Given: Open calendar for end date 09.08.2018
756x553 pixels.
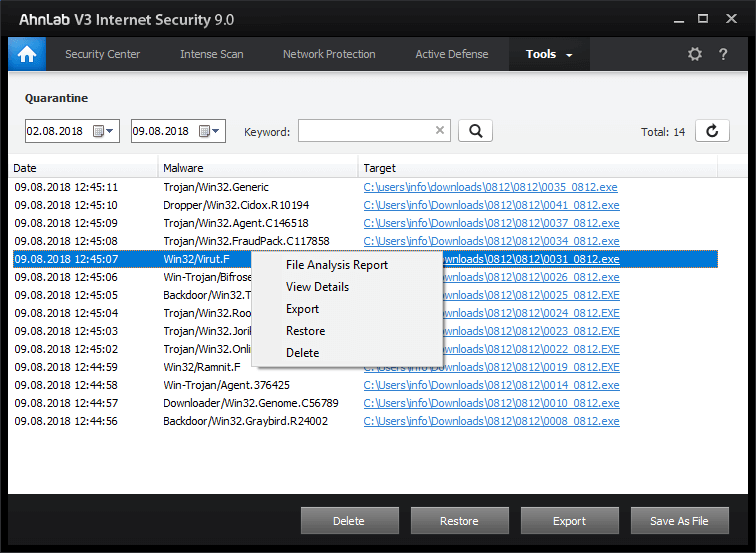Looking at the screenshot, I should pyautogui.click(x=209, y=131).
